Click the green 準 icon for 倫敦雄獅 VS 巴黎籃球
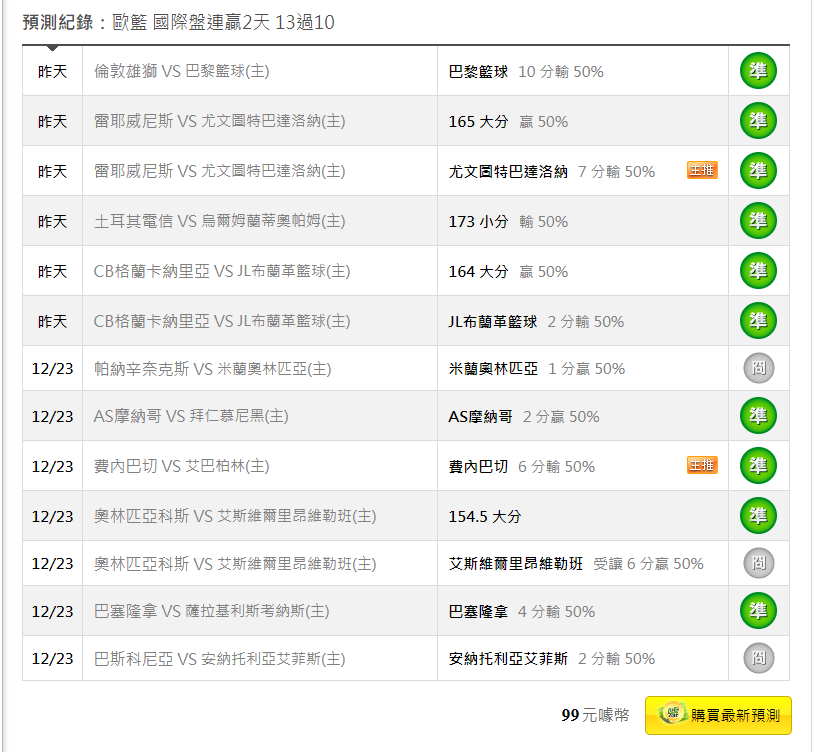The image size is (814, 752). pos(758,71)
